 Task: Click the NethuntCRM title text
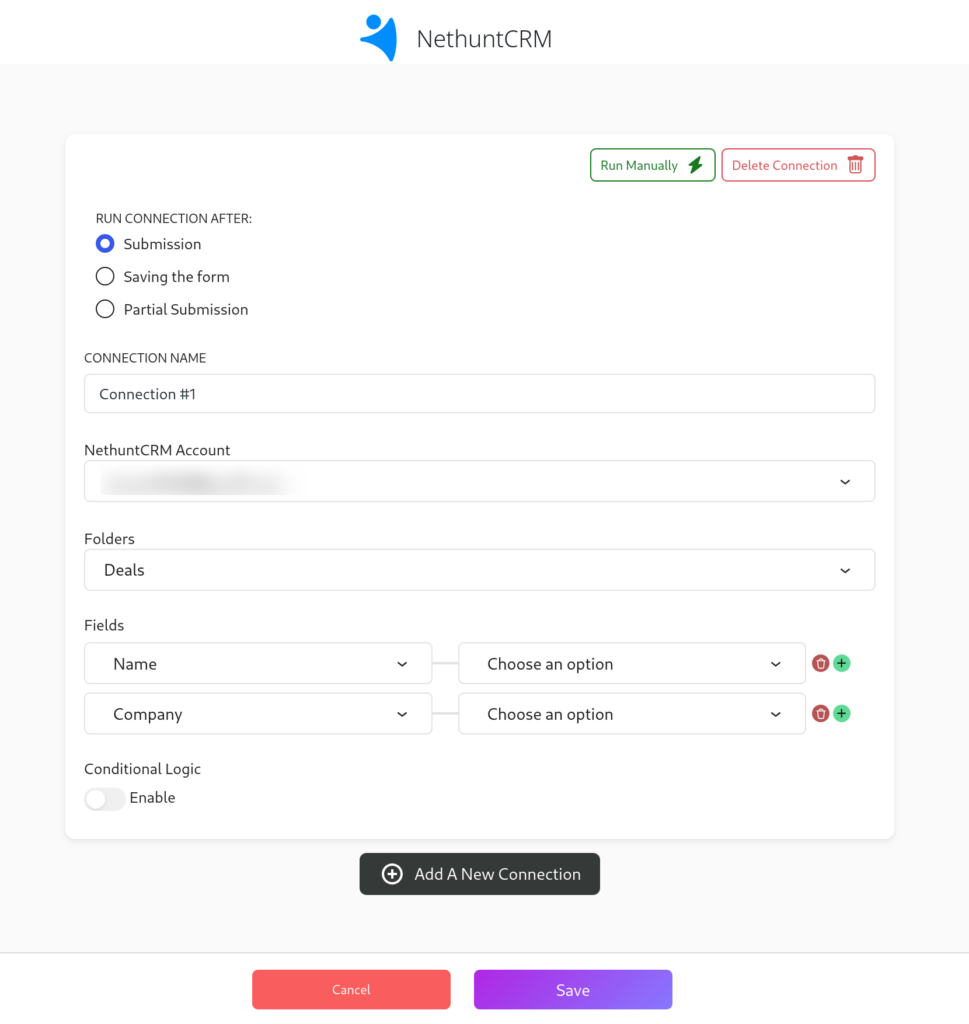click(x=484, y=39)
